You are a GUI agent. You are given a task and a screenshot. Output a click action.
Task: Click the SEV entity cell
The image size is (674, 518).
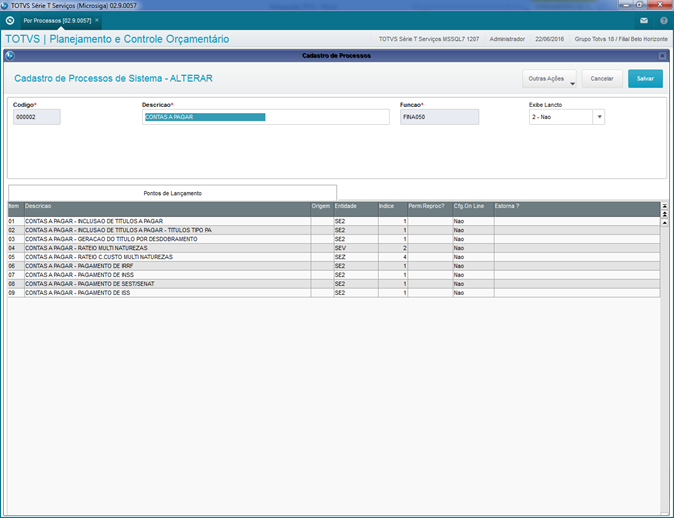pos(356,248)
